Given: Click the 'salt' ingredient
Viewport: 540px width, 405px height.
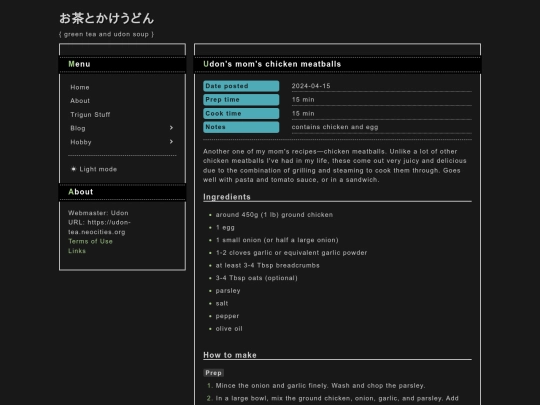Looking at the screenshot, I should (x=222, y=304).
